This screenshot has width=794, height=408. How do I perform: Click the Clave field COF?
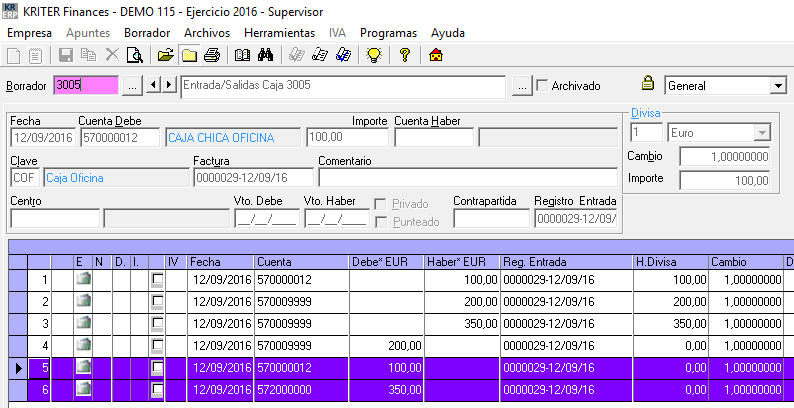(25, 178)
